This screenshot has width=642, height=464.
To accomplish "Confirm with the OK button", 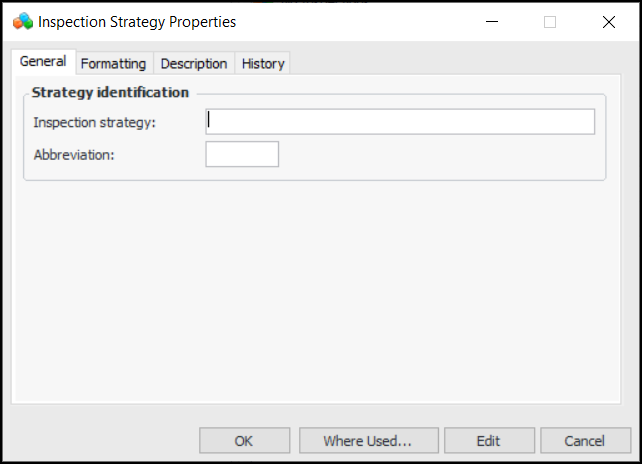I will coord(244,440).
